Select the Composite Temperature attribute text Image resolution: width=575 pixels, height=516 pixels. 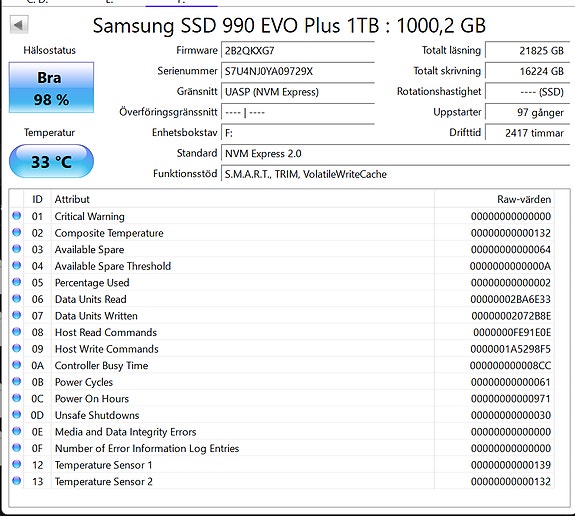[x=109, y=233]
